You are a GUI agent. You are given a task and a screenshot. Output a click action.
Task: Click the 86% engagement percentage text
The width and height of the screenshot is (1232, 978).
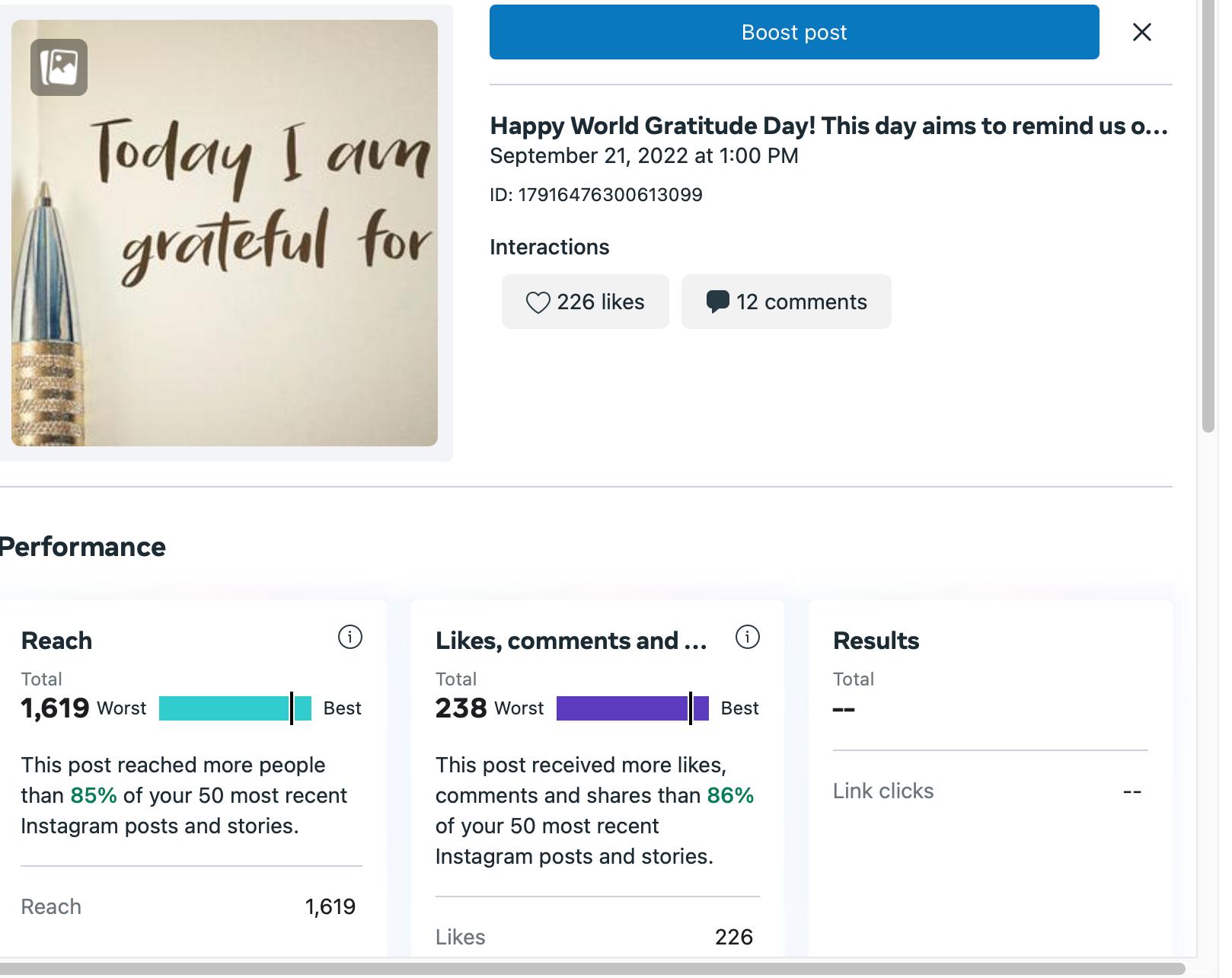pos(730,795)
